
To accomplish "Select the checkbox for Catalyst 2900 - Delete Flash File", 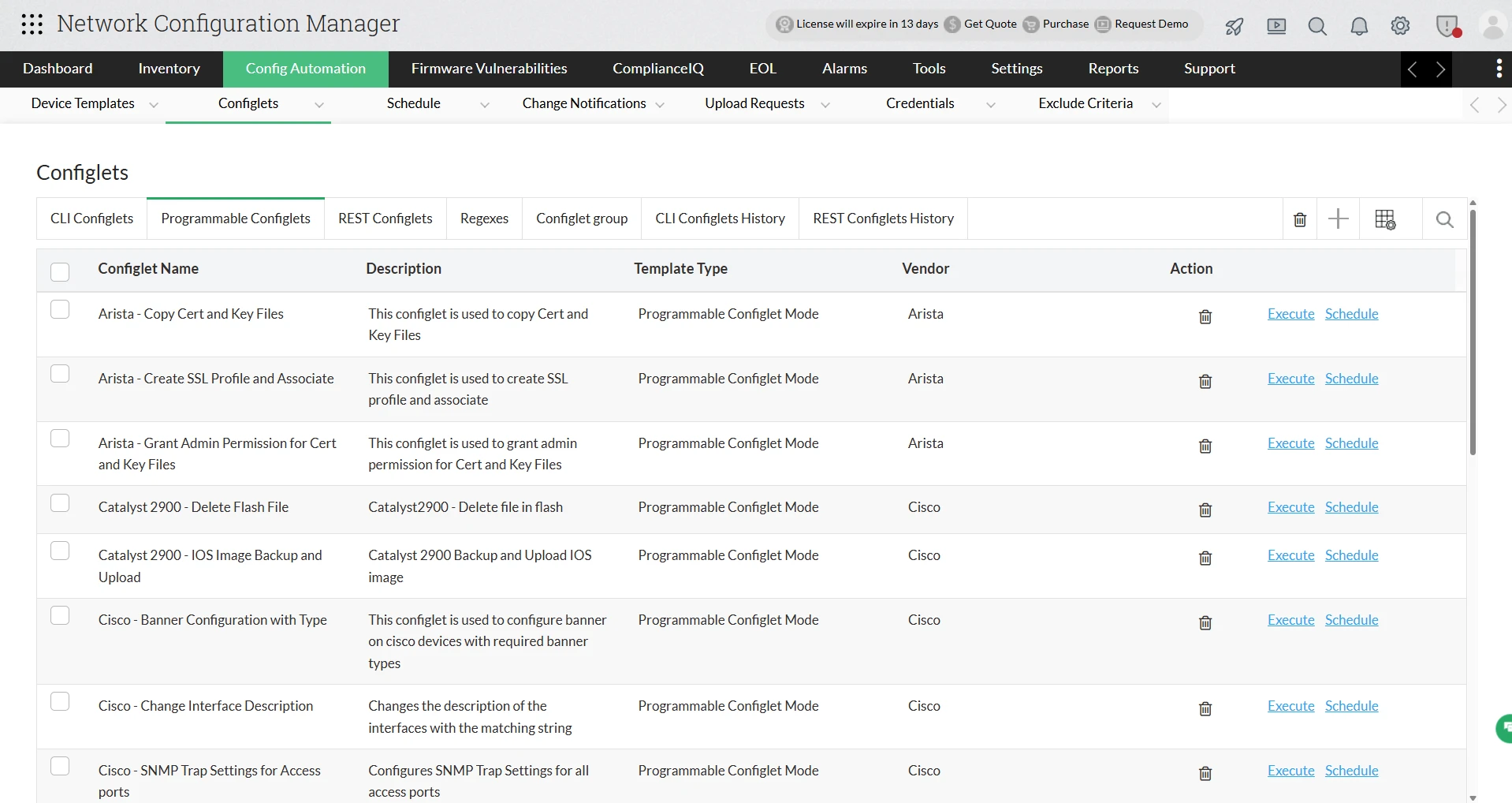I will [60, 502].
